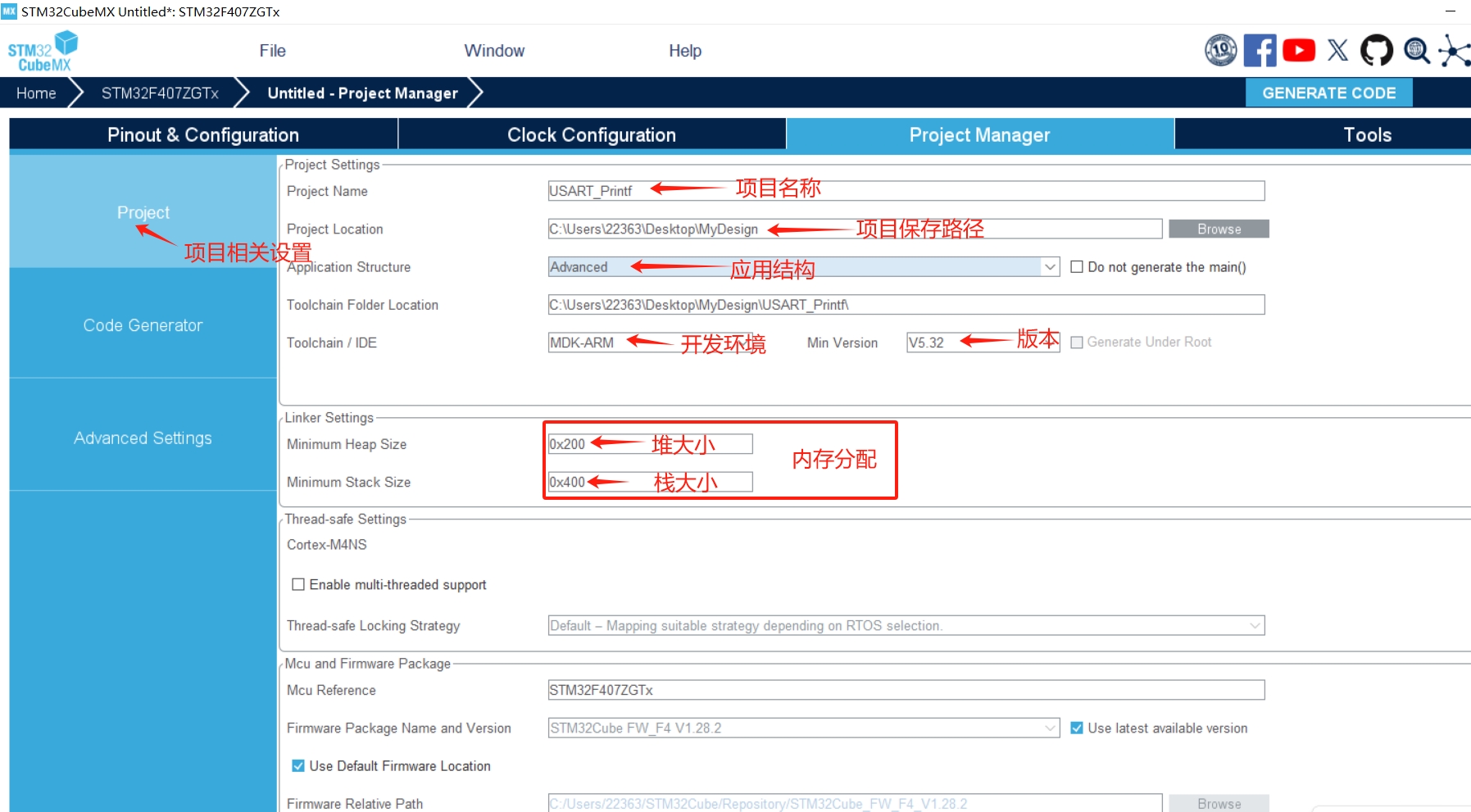Viewport: 1471px width, 812px height.
Task: Open the Thread-safe Locking Strategy dropdown
Action: pos(1253,625)
